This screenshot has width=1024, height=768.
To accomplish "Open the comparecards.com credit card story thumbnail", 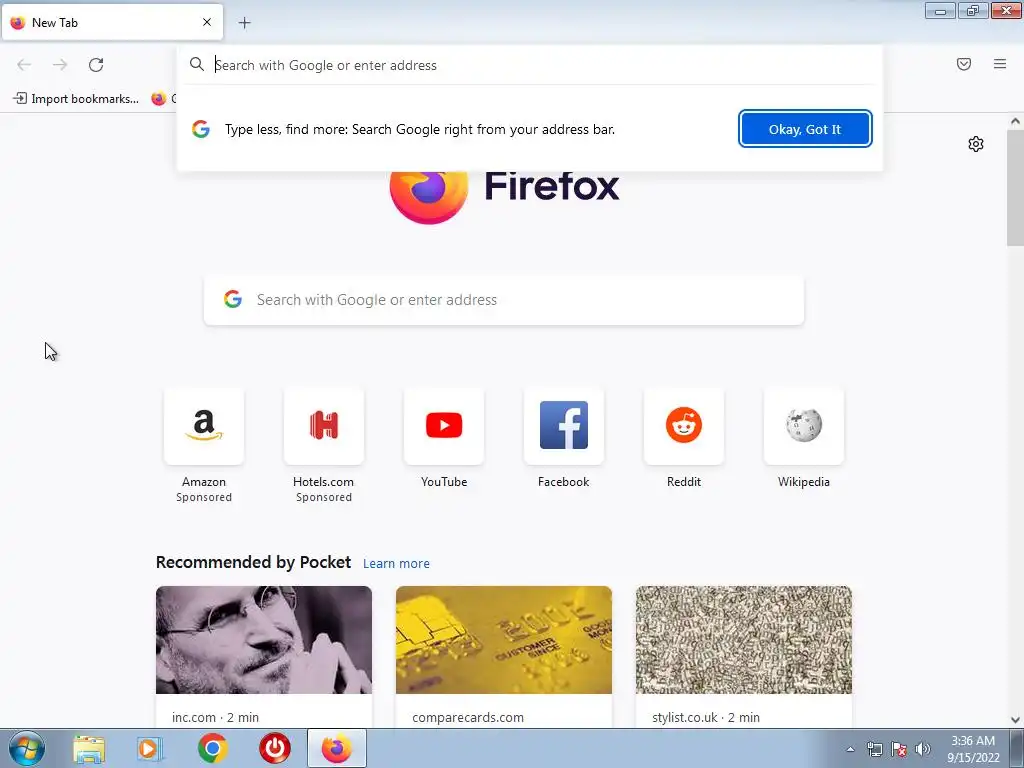I will [504, 640].
